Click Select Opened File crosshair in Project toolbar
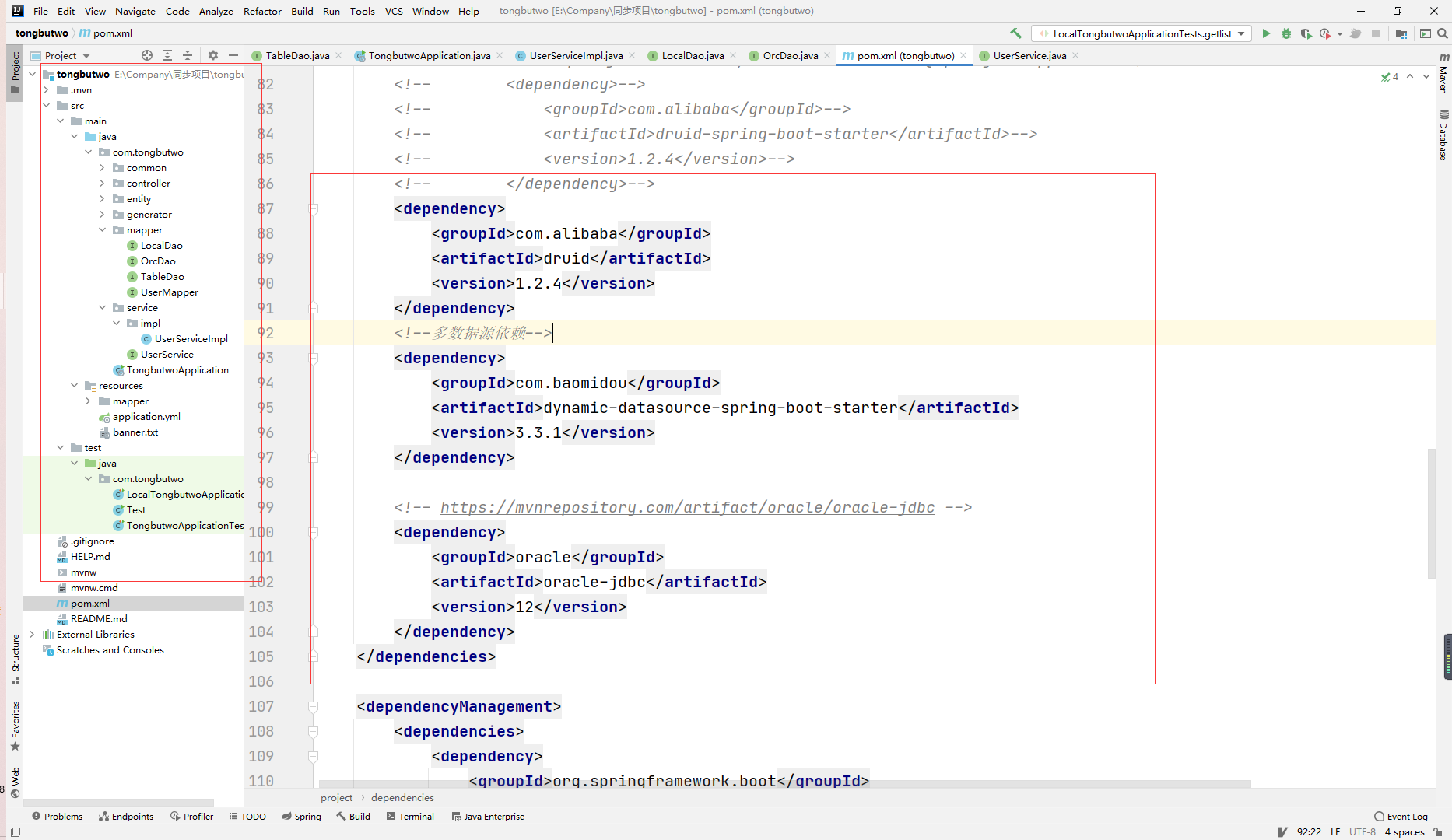This screenshot has width=1452, height=840. 146,55
